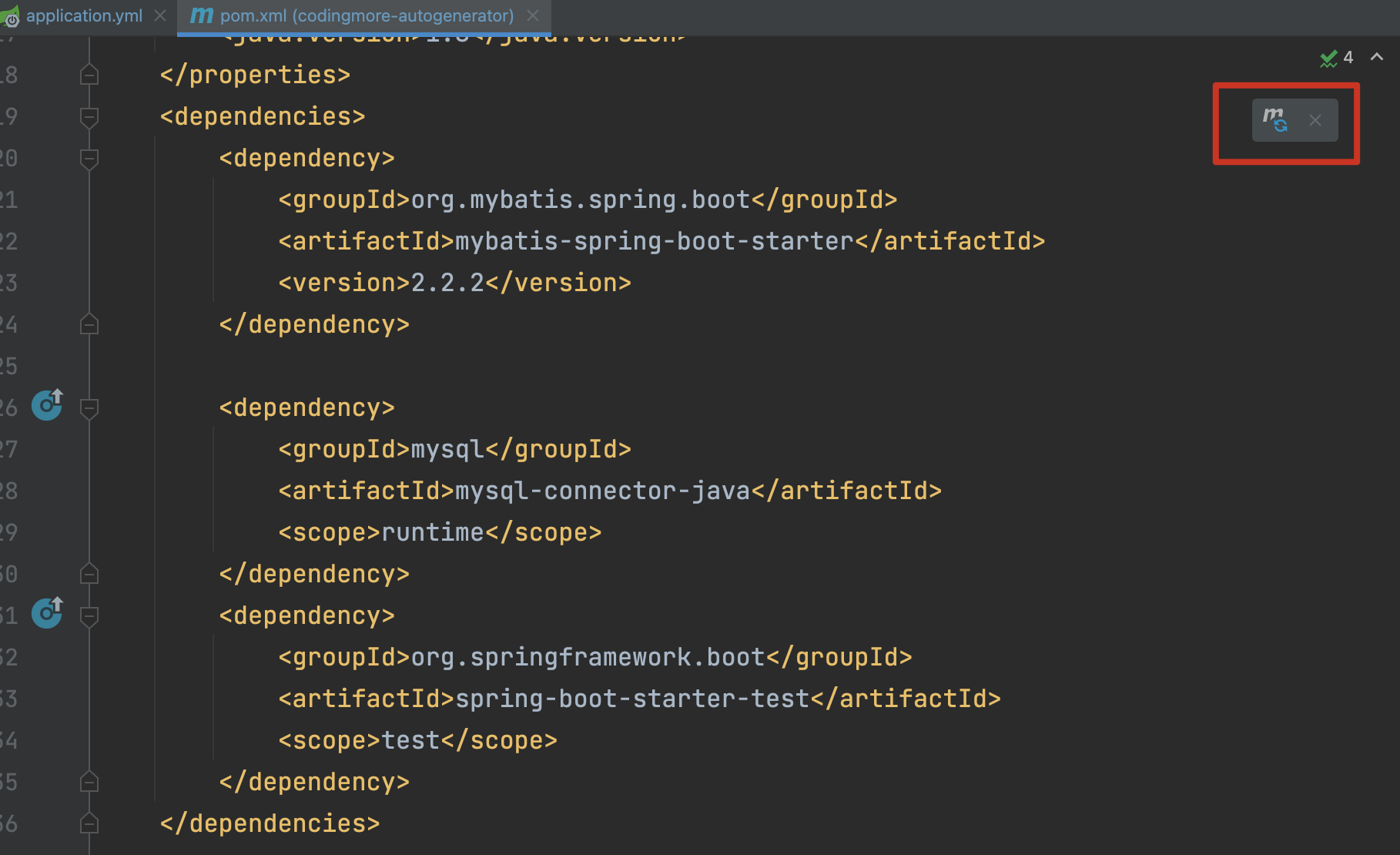Screen dimensions: 1400x855
Task: Collapse the <dependencies> block
Action: click(x=89, y=117)
